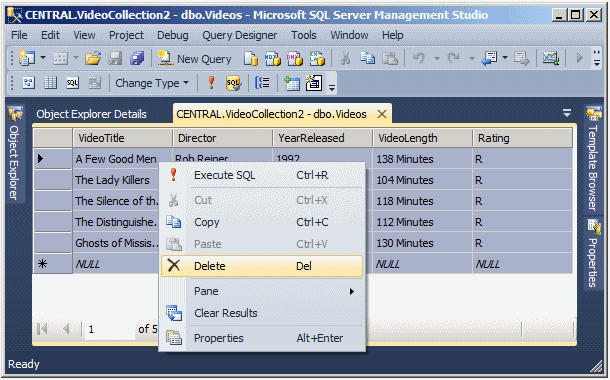
Task: Click the Verify SQL Syntax icon
Action: (233, 83)
